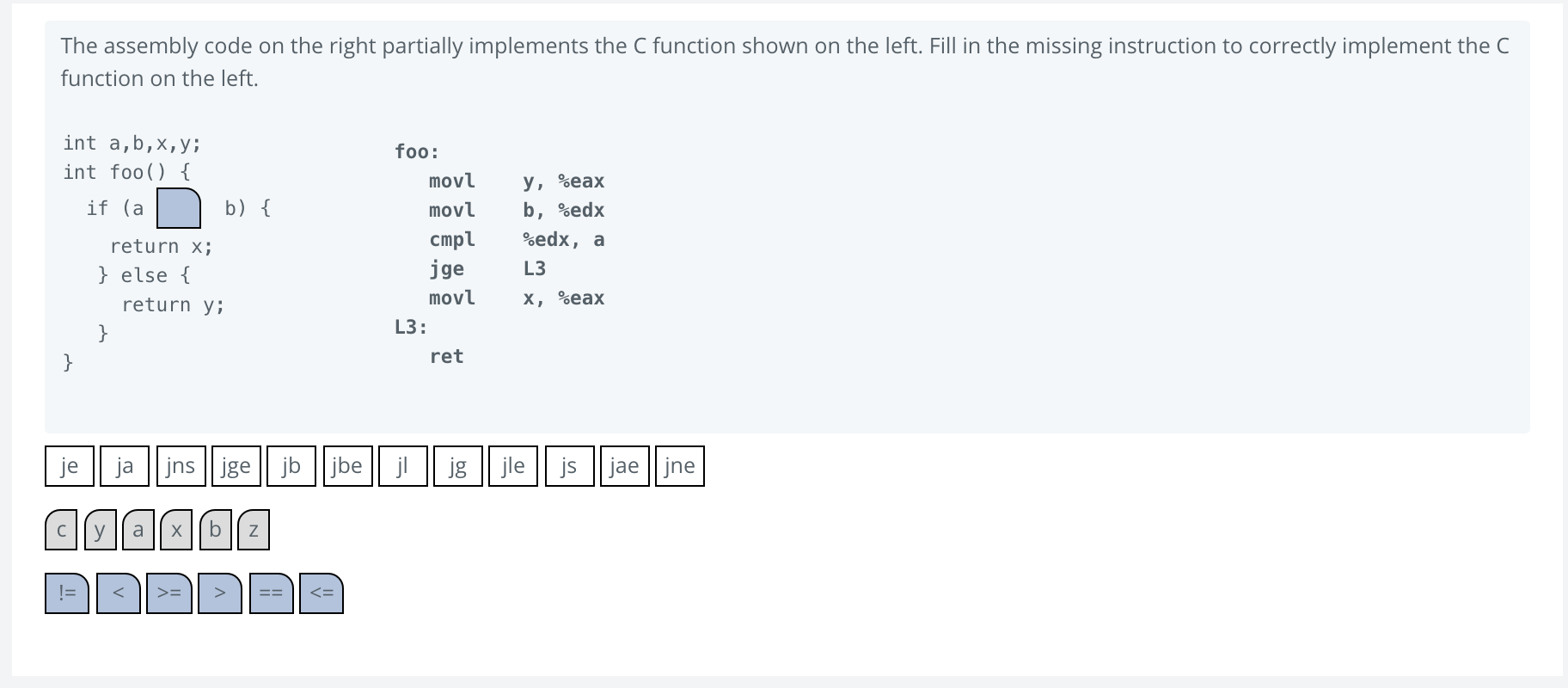Select the je jump instruction token
Screen dimensions: 1568x688
coord(69,466)
